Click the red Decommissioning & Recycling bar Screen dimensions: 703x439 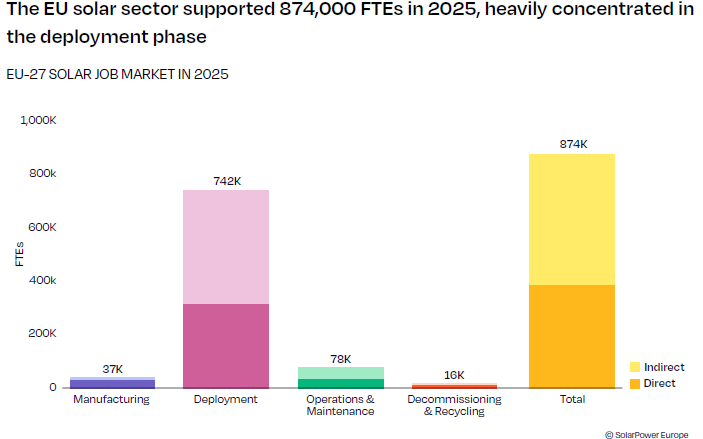(x=454, y=386)
